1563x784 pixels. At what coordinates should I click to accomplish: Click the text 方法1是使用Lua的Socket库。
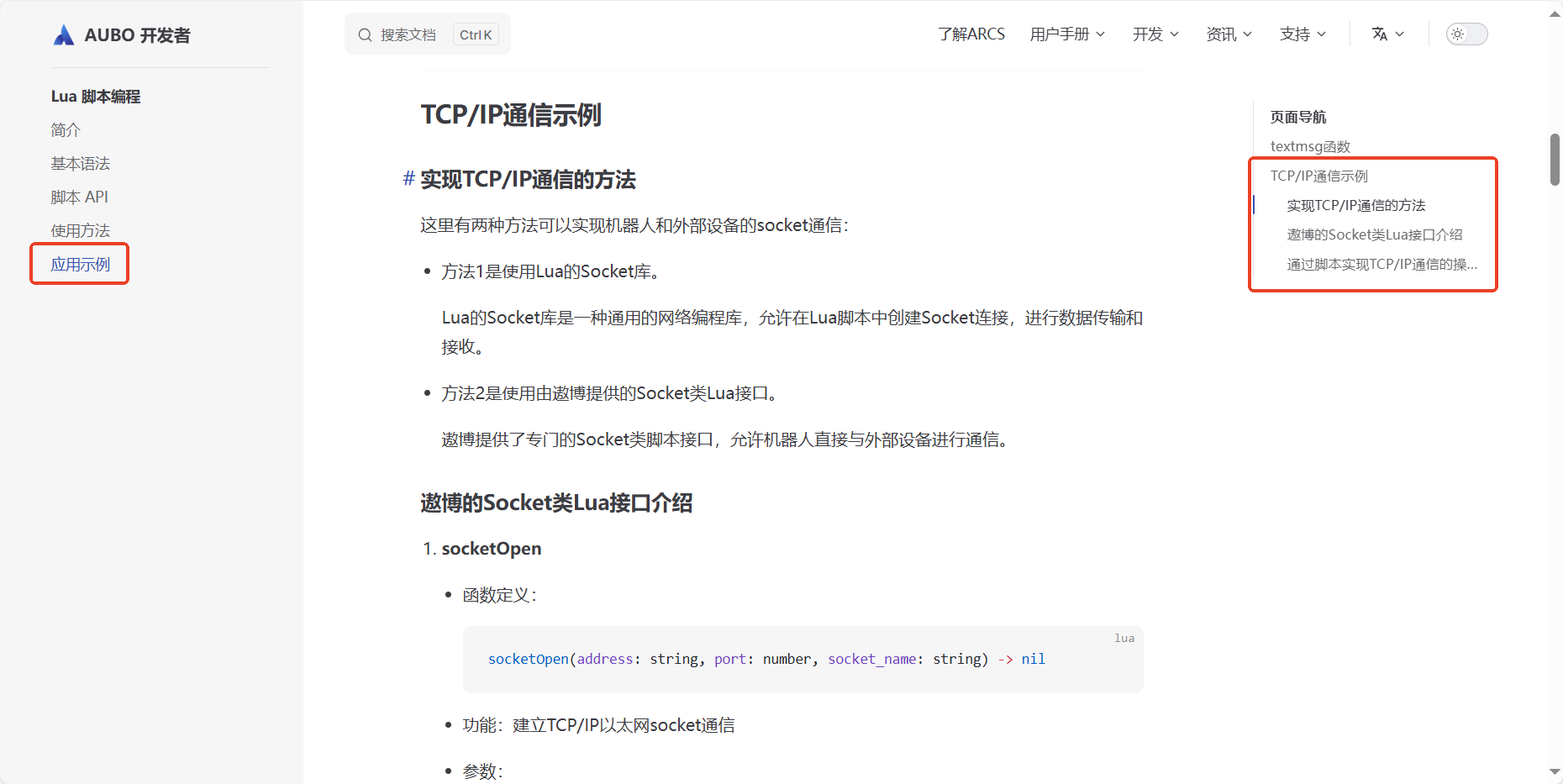[x=554, y=271]
